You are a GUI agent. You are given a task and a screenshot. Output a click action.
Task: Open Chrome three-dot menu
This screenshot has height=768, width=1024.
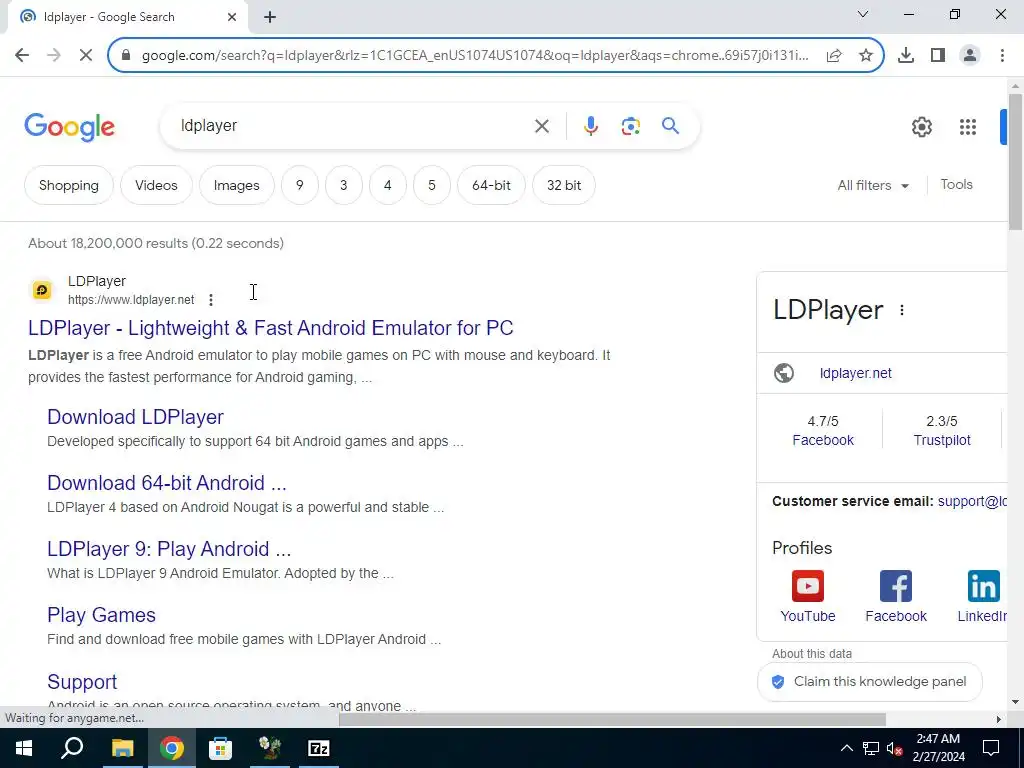coord(1002,56)
